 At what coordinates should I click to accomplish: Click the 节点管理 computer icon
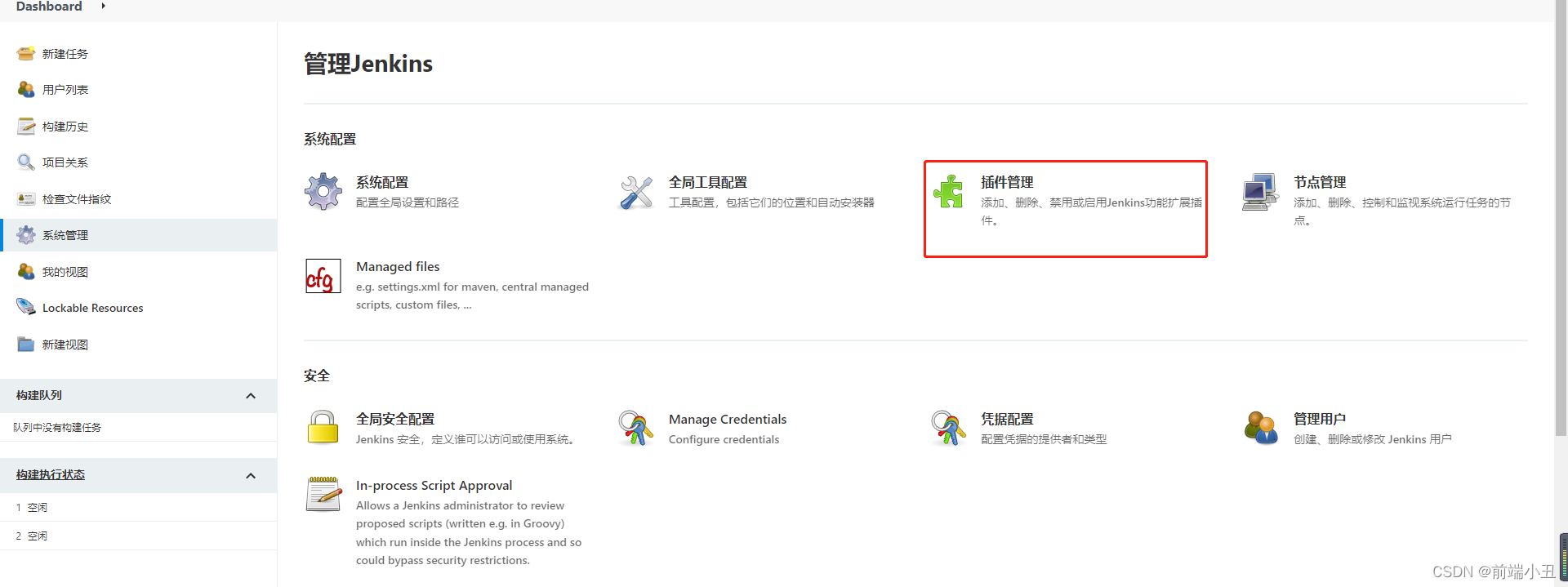point(1261,192)
